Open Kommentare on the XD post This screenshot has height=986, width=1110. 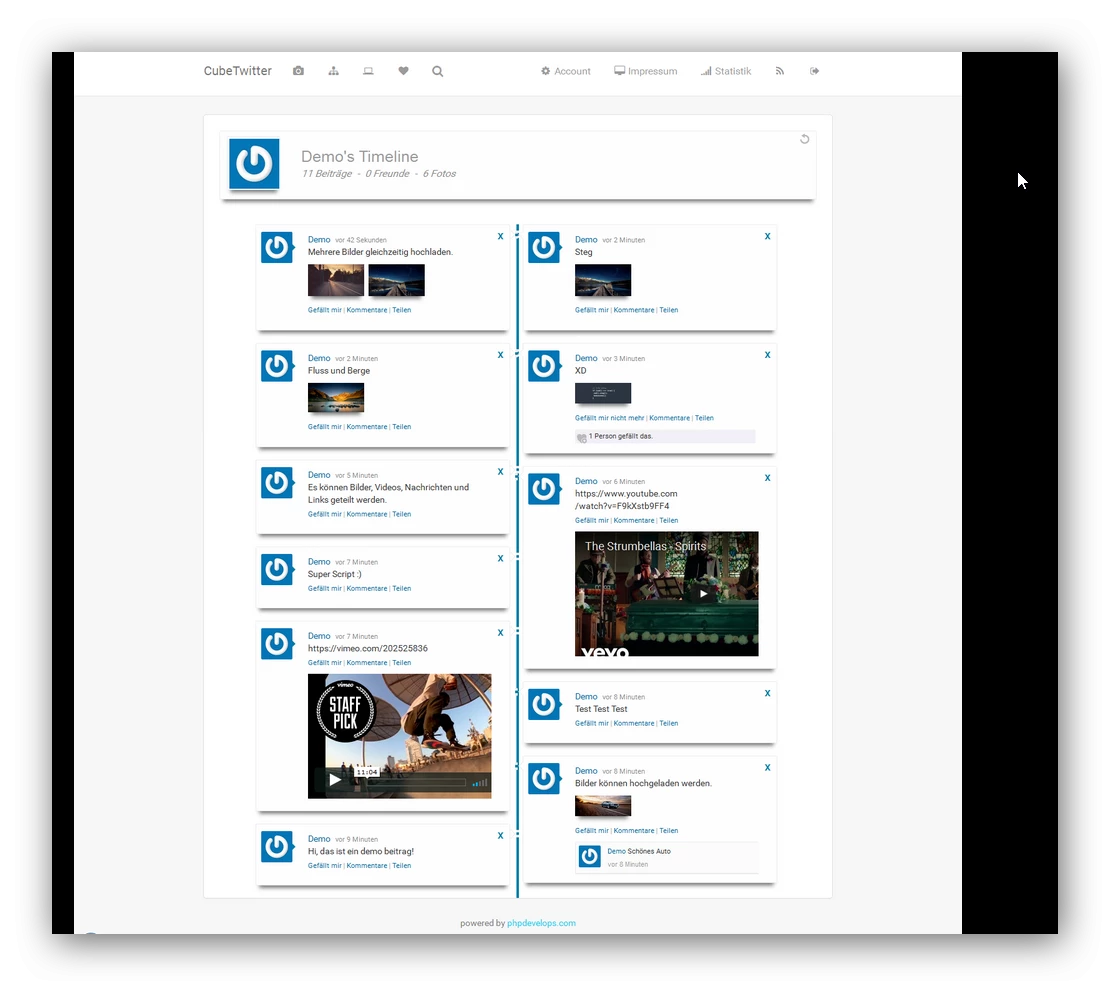click(x=669, y=418)
